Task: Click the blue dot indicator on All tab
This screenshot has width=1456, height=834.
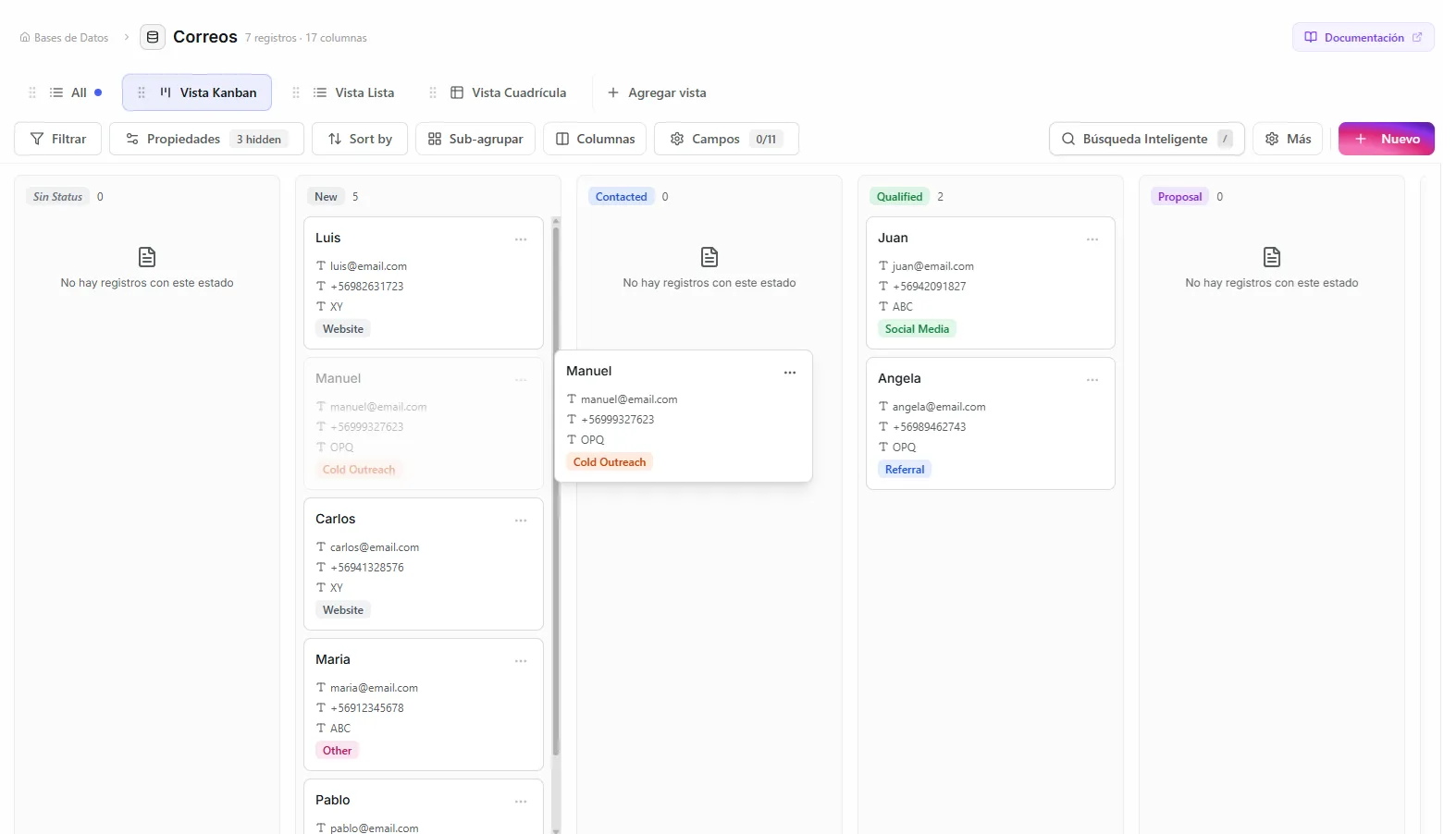Action: point(98,92)
